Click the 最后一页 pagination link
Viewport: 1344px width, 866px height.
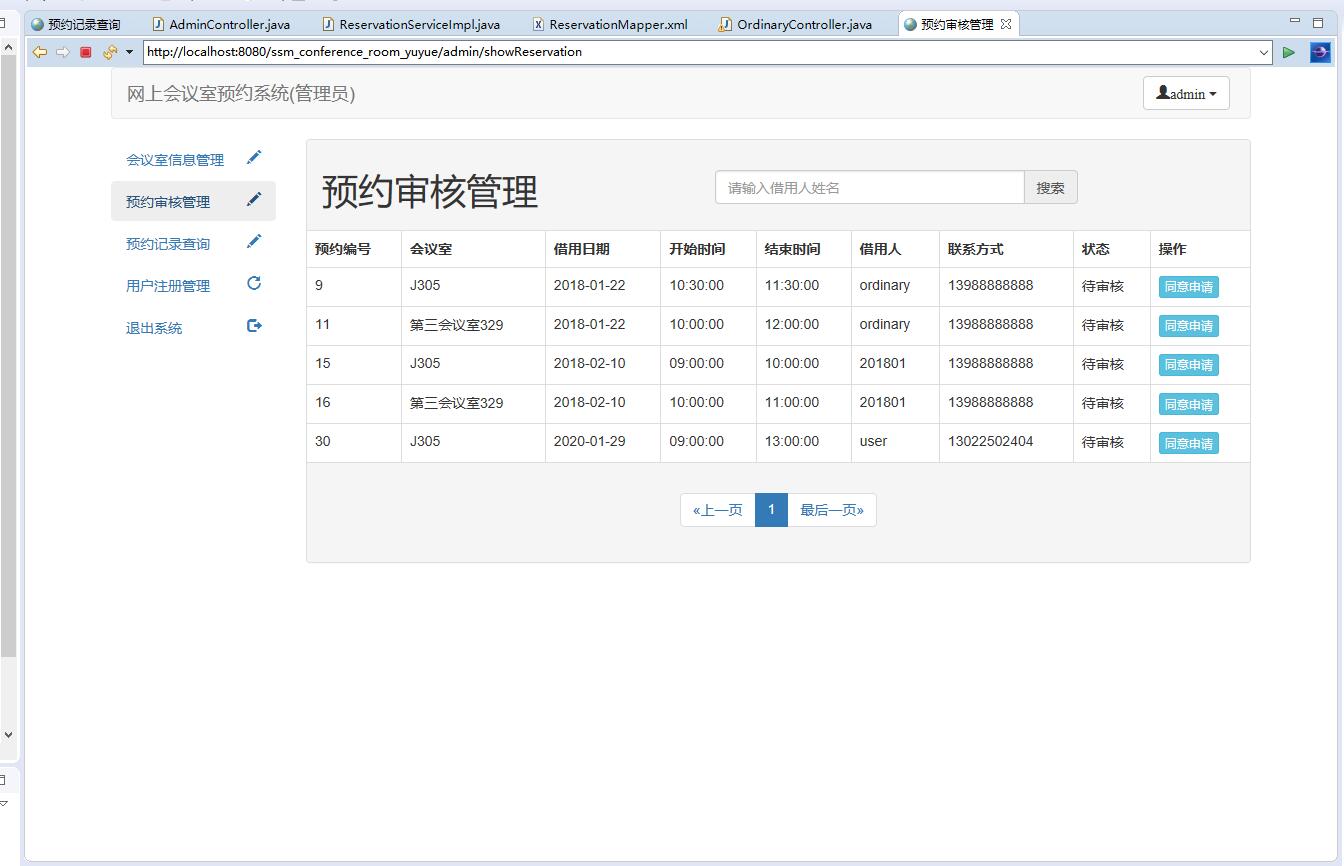(831, 510)
